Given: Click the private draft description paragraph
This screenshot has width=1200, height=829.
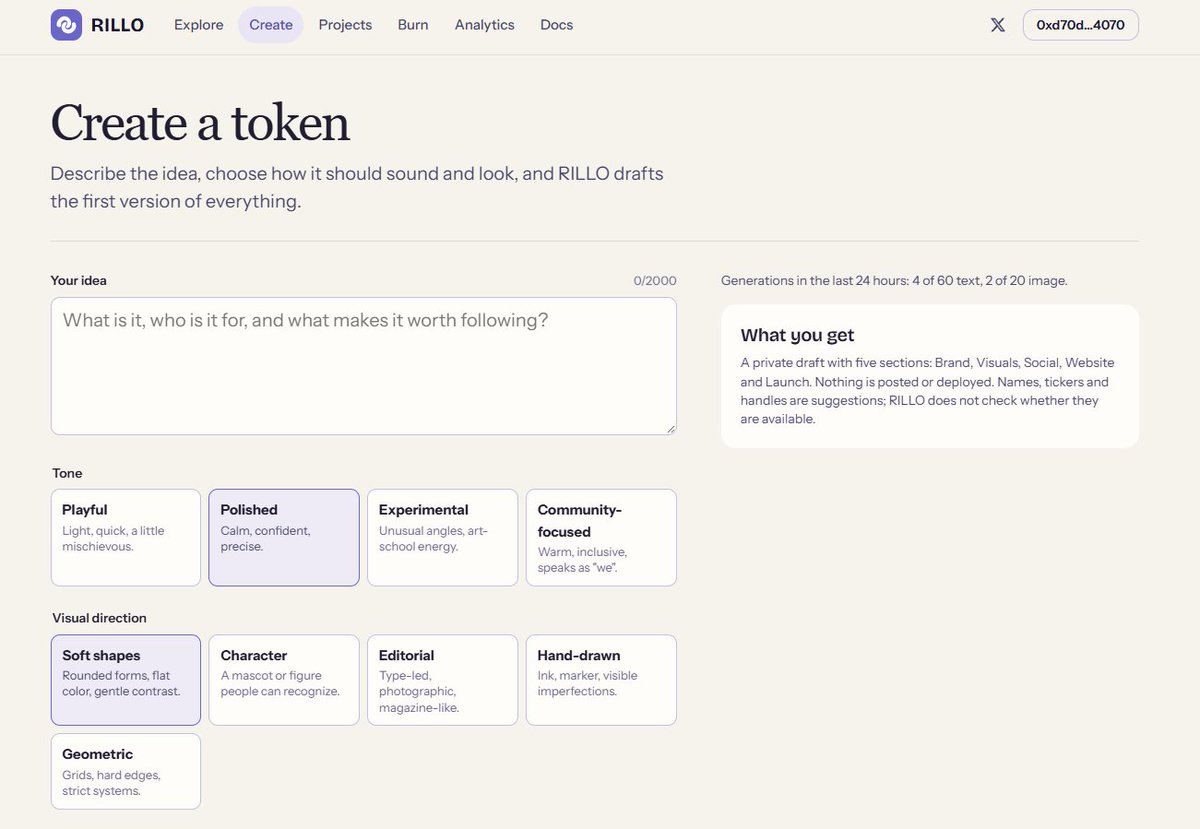Looking at the screenshot, I should pyautogui.click(x=928, y=391).
